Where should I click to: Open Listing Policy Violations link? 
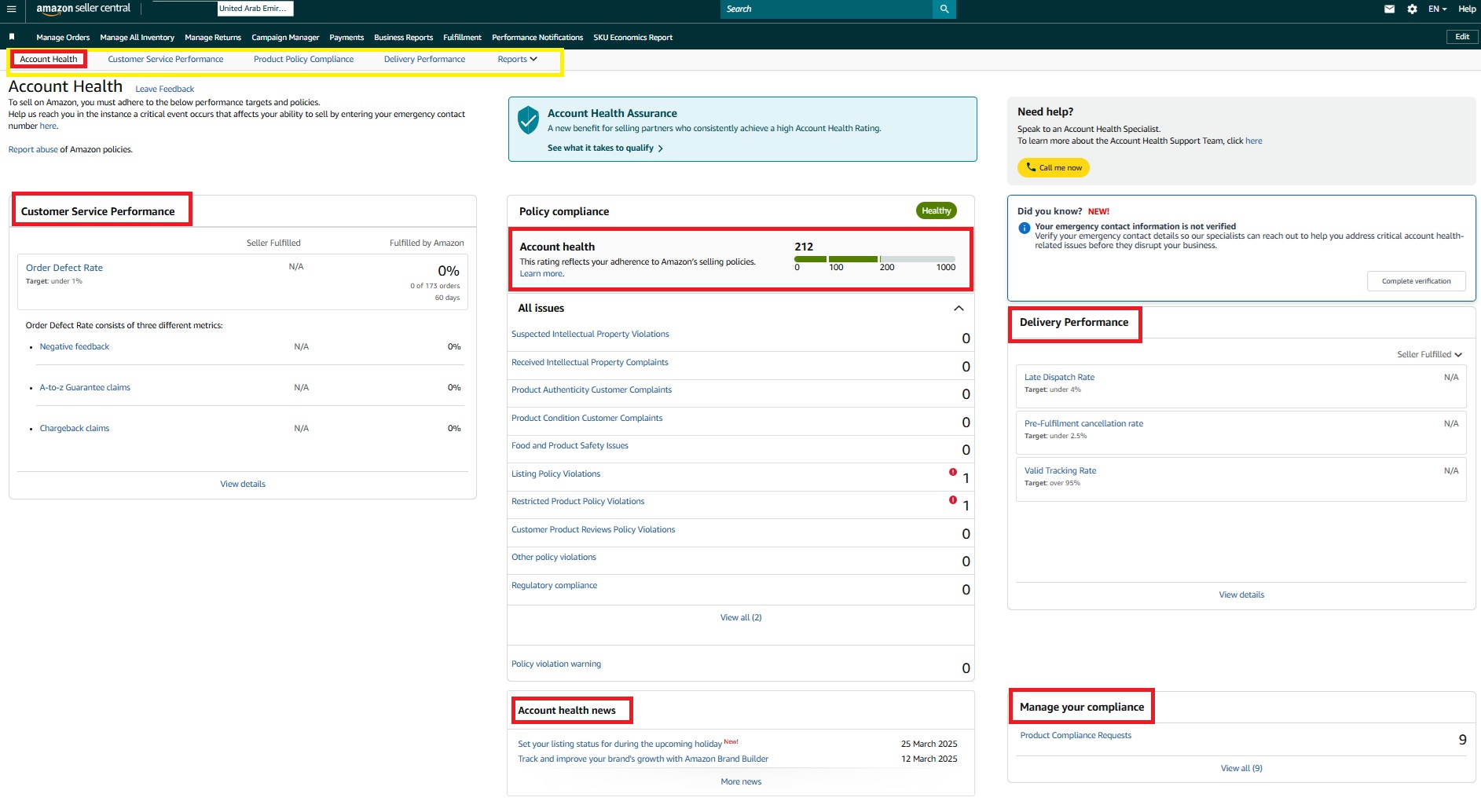[555, 474]
